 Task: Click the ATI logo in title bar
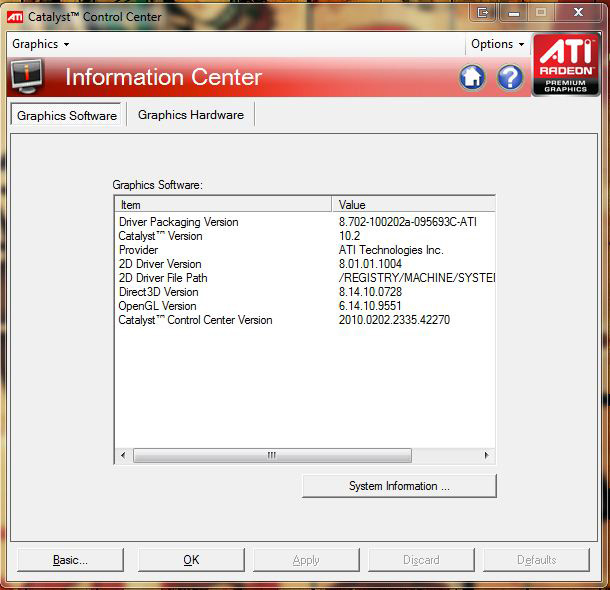(x=15, y=17)
